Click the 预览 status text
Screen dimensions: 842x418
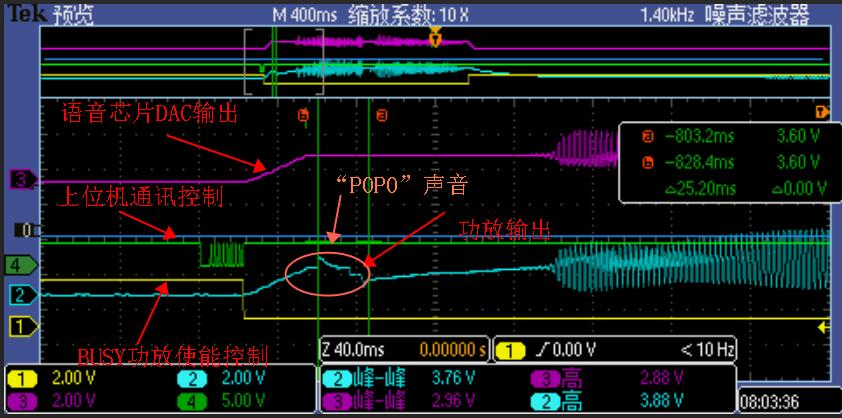pyautogui.click(x=74, y=15)
